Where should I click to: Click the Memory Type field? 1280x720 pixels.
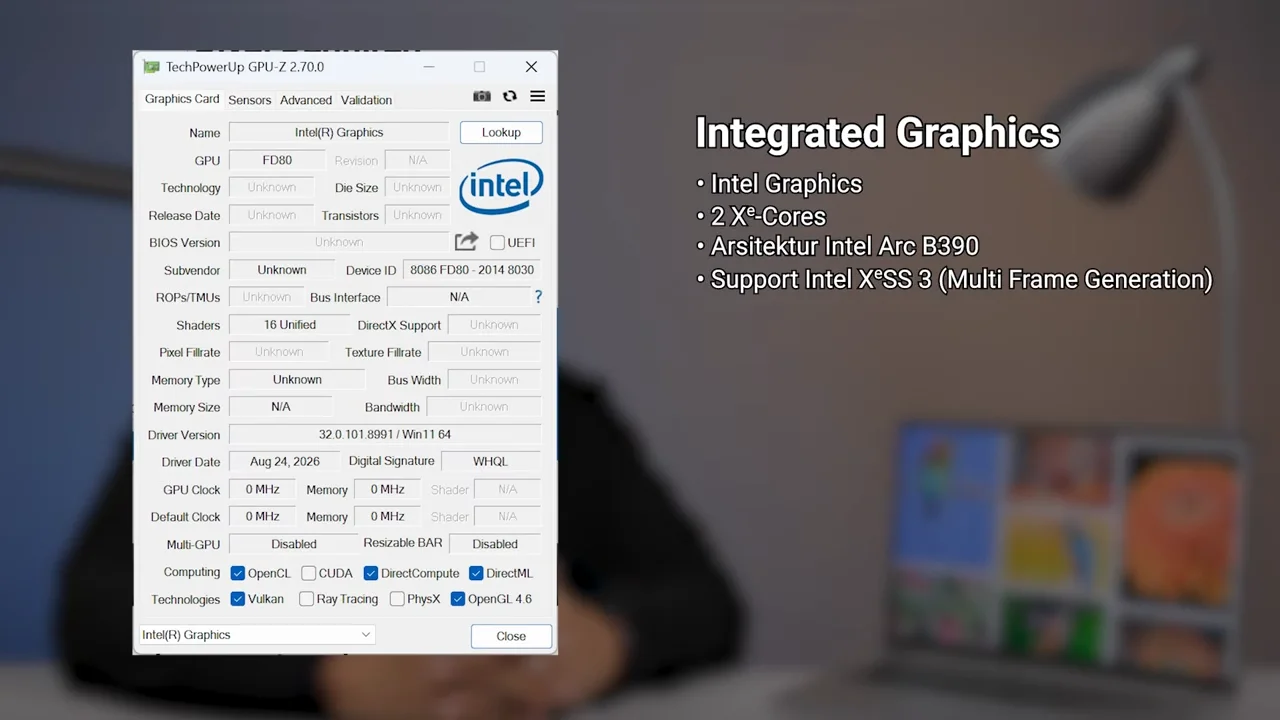[297, 380]
